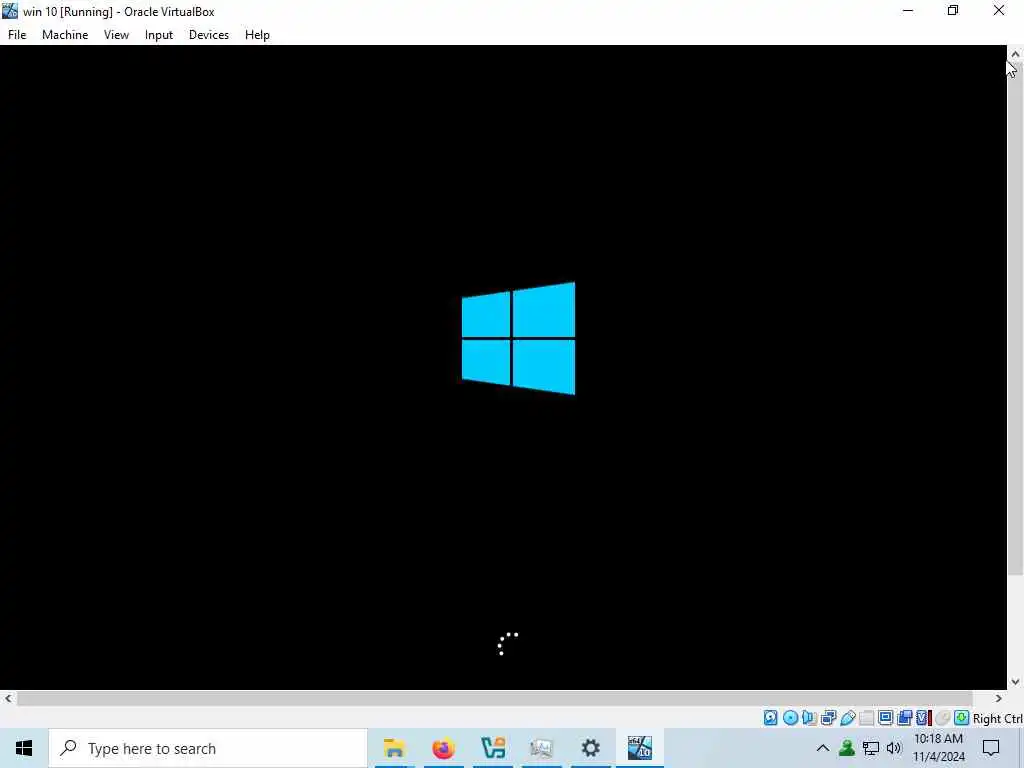Minimize the VirtualBox window
Image resolution: width=1024 pixels, height=768 pixels.
pyautogui.click(x=908, y=10)
